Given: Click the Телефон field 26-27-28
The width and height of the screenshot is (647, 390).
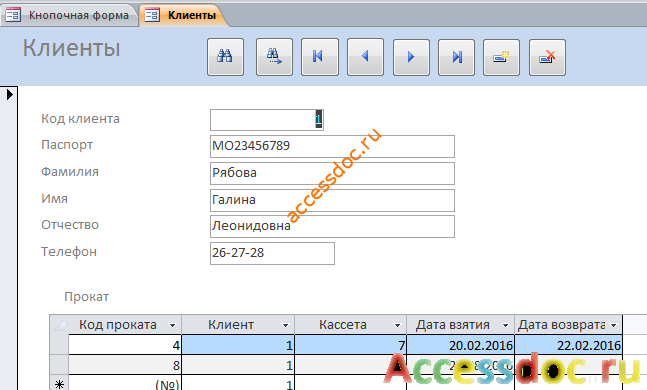Looking at the screenshot, I should coord(272,253).
